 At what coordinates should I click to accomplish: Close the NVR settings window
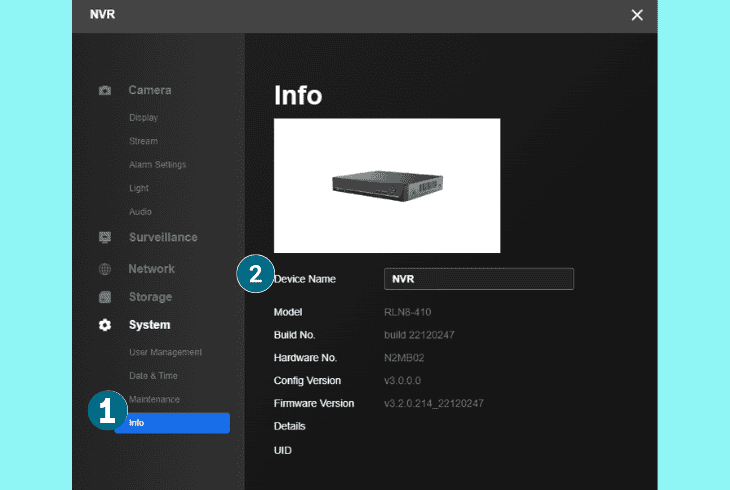point(637,15)
